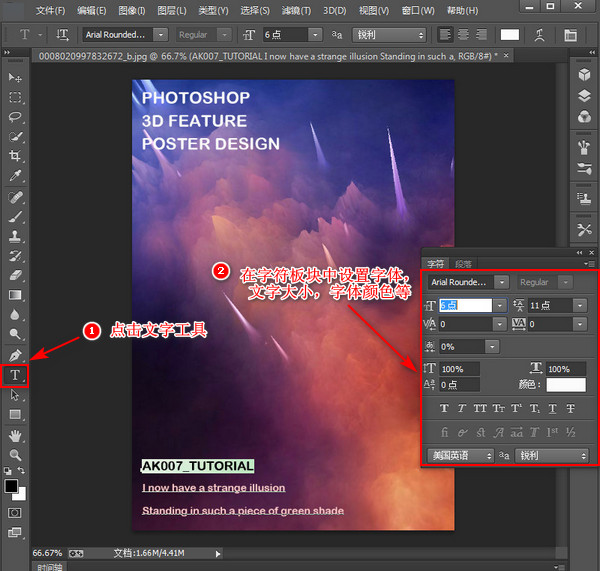The image size is (600, 571).
Task: Select the Lasso tool
Action: coord(15,117)
